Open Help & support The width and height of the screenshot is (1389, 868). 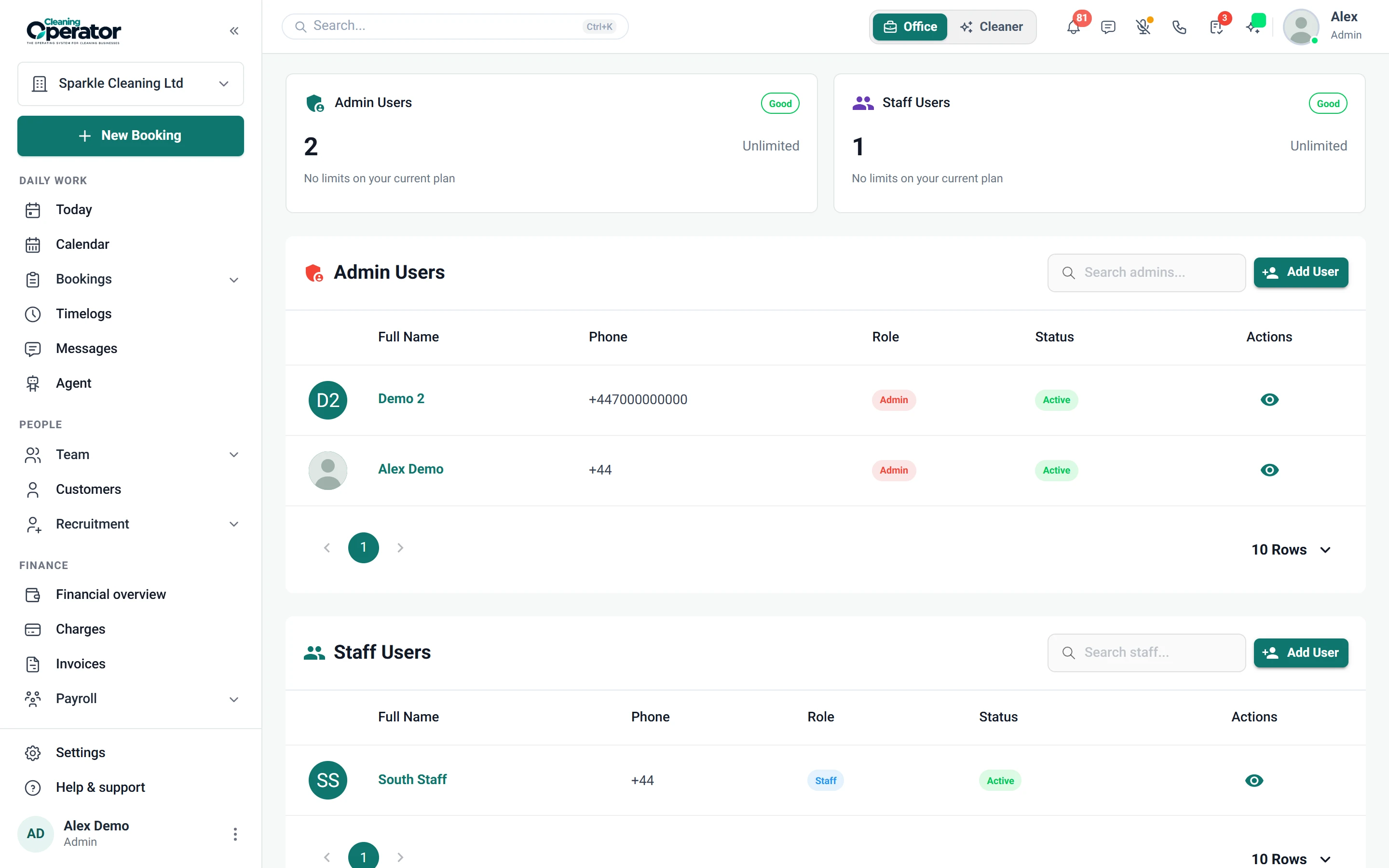click(x=131, y=787)
